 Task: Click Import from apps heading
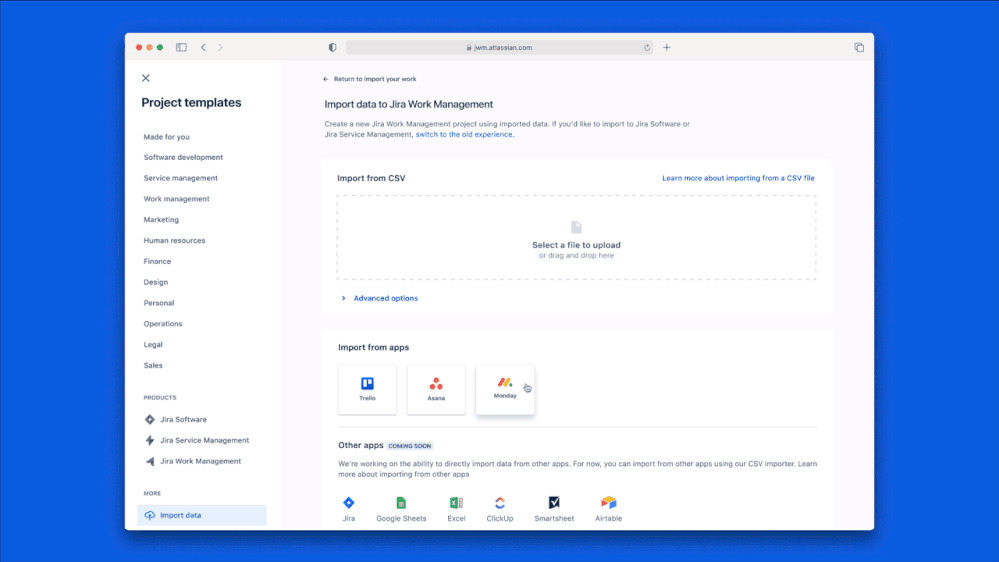(x=373, y=347)
